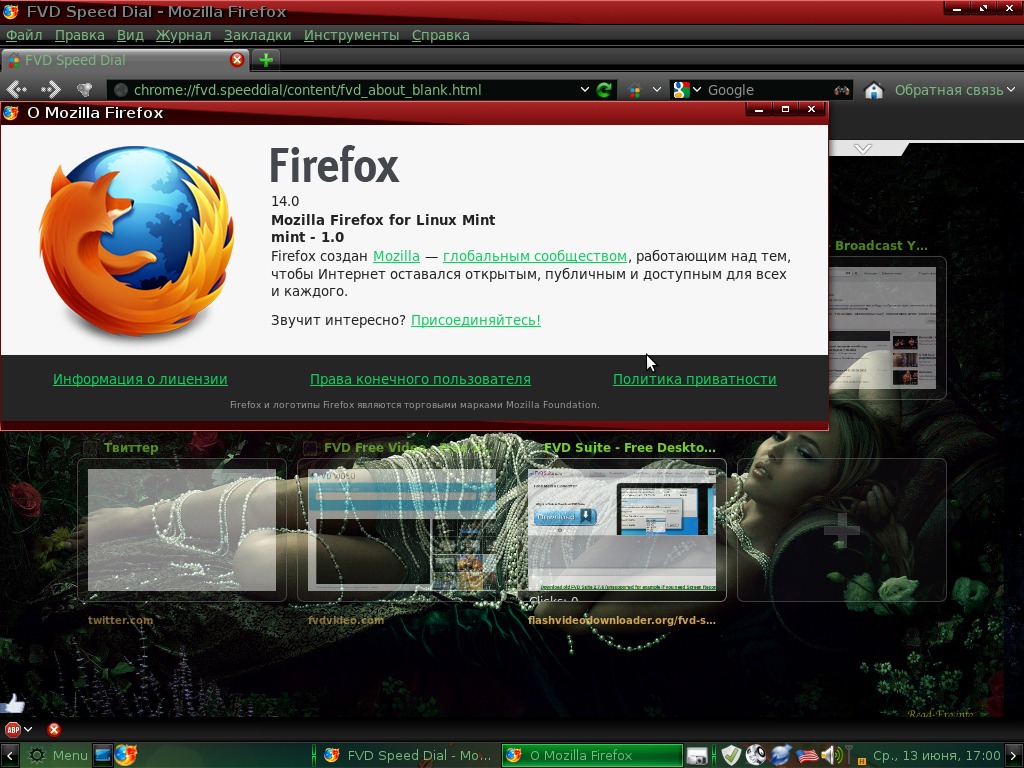1024x768 pixels.
Task: Expand the Обратная связь feedback dropdown
Action: 1011,89
